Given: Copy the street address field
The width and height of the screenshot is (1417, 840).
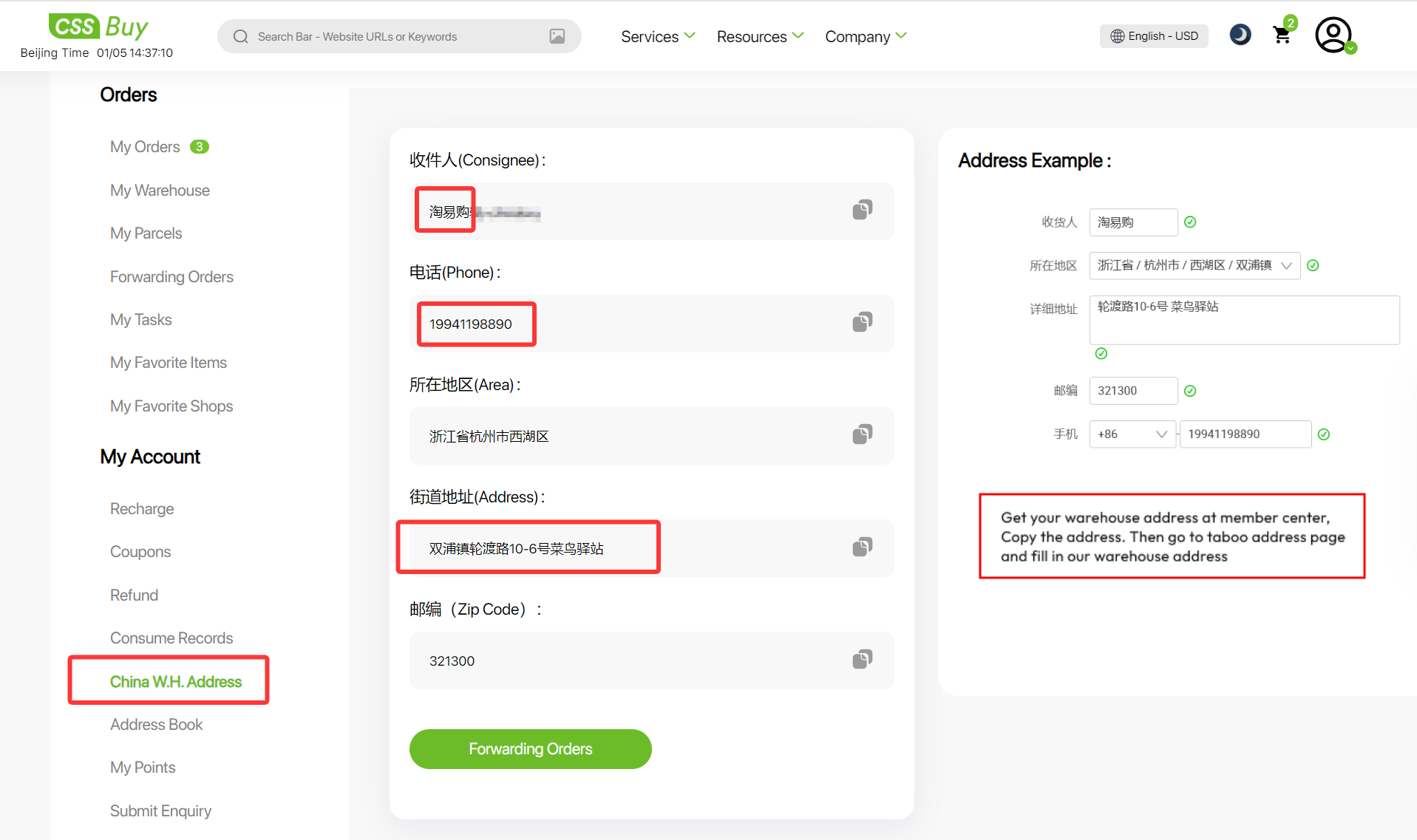Looking at the screenshot, I should pos(862,547).
